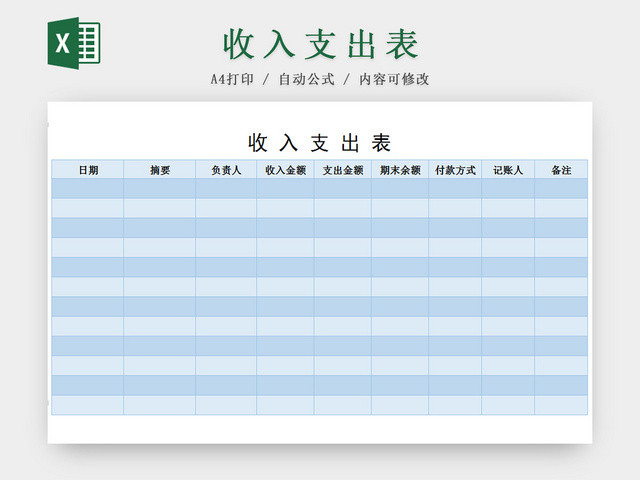The image size is (640, 480).
Task: Select the 负责人 column header
Action: (x=226, y=170)
